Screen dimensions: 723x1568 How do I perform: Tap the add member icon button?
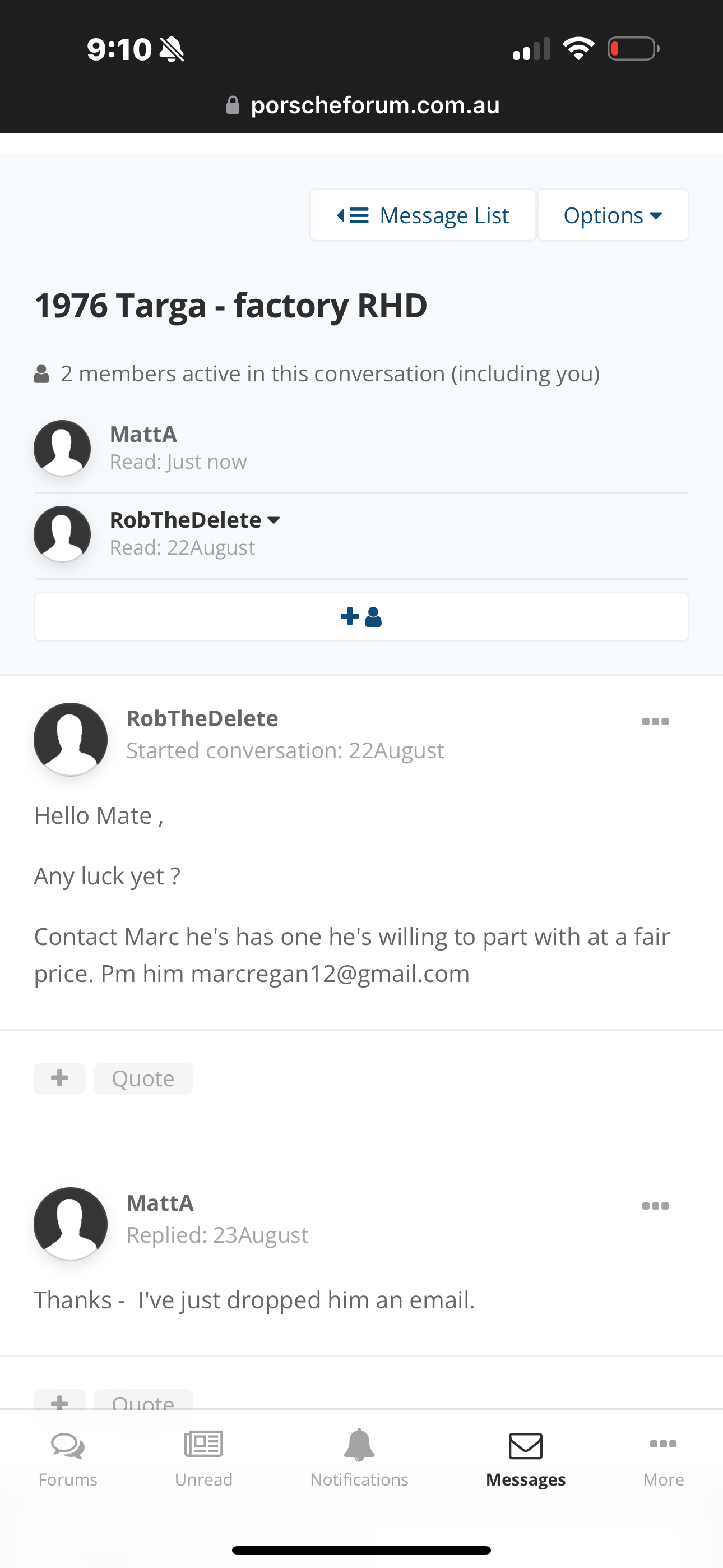click(x=361, y=617)
